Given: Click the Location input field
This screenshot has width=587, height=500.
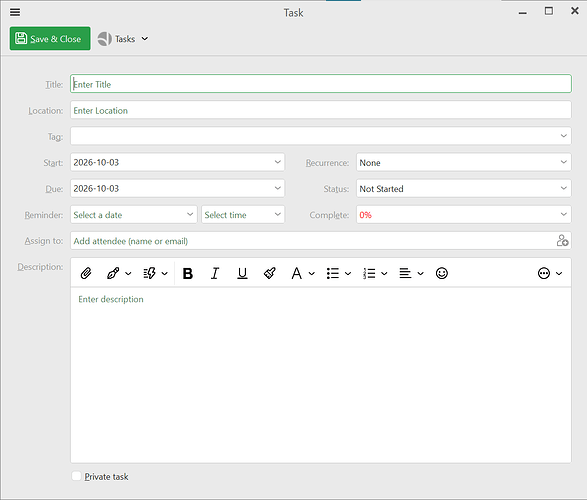Looking at the screenshot, I should pyautogui.click(x=320, y=110).
